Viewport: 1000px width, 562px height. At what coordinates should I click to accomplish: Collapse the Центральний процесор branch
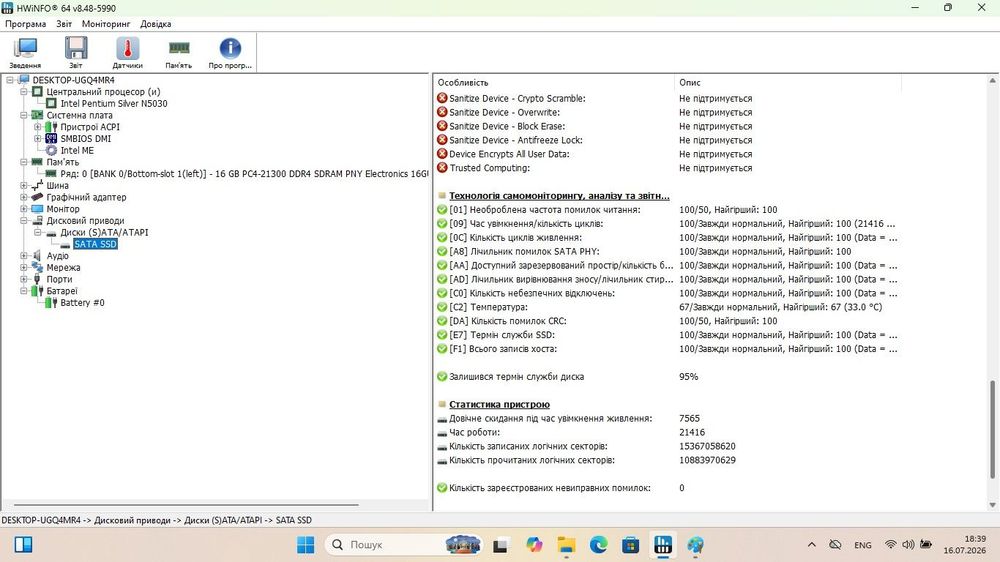point(24,92)
